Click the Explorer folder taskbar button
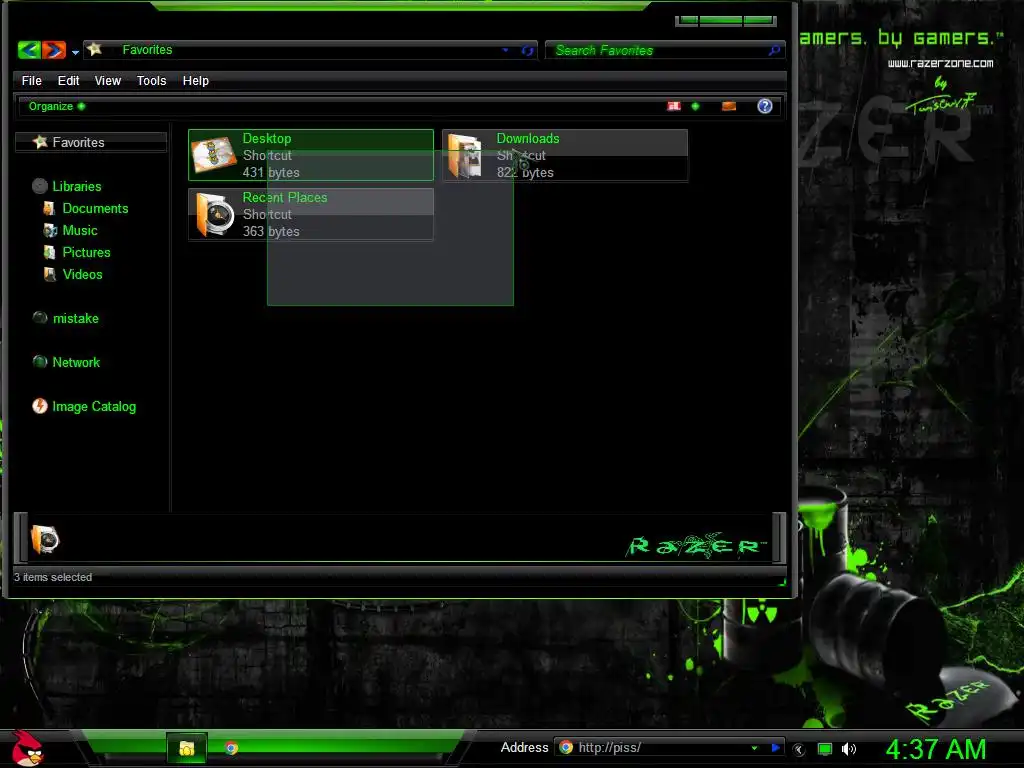 pyautogui.click(x=187, y=748)
